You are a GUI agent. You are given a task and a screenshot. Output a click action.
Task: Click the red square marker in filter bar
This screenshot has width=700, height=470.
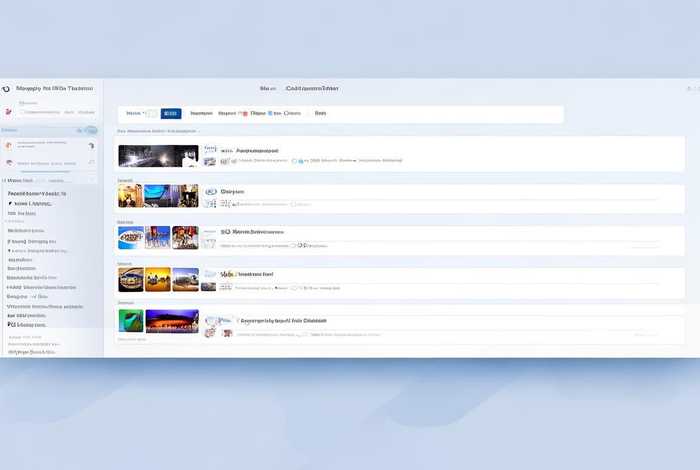pyautogui.click(x=245, y=113)
